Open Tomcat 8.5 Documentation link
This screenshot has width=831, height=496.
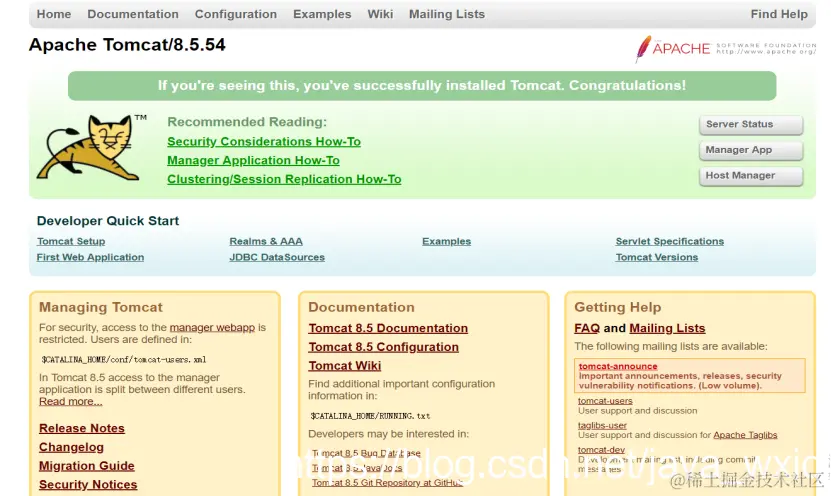tap(388, 328)
